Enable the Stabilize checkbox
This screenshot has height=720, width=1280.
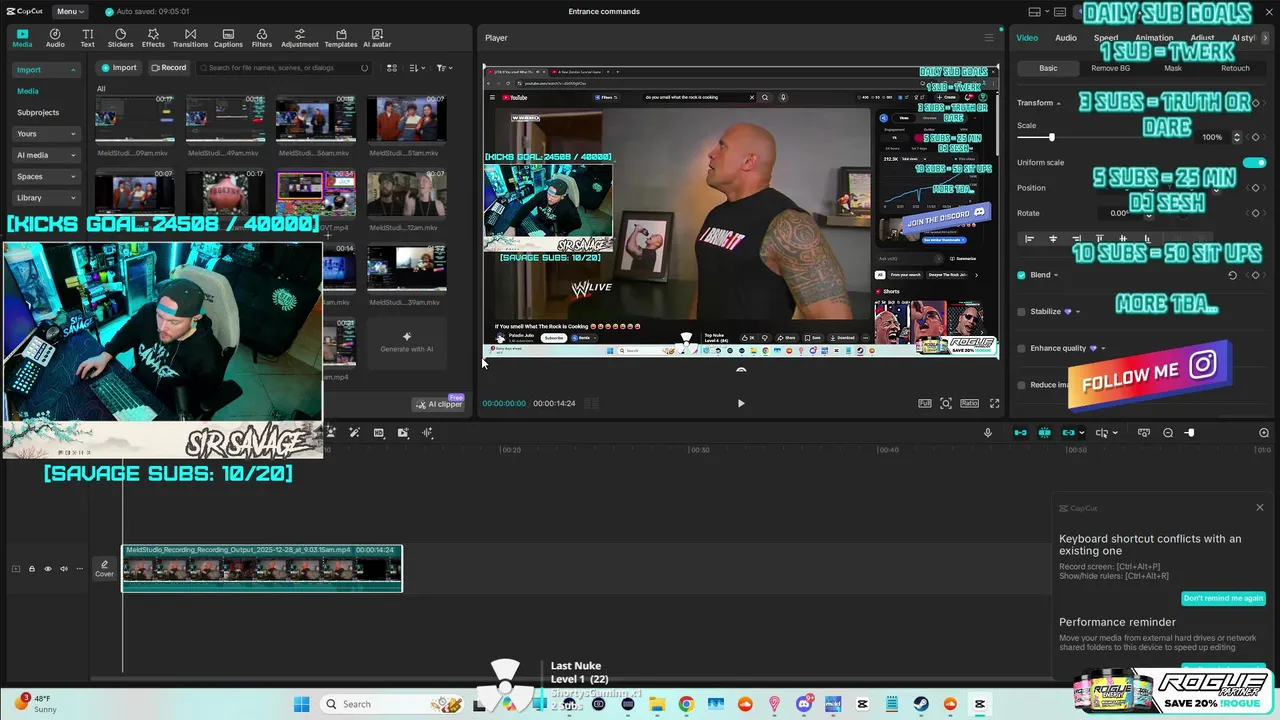1021,312
